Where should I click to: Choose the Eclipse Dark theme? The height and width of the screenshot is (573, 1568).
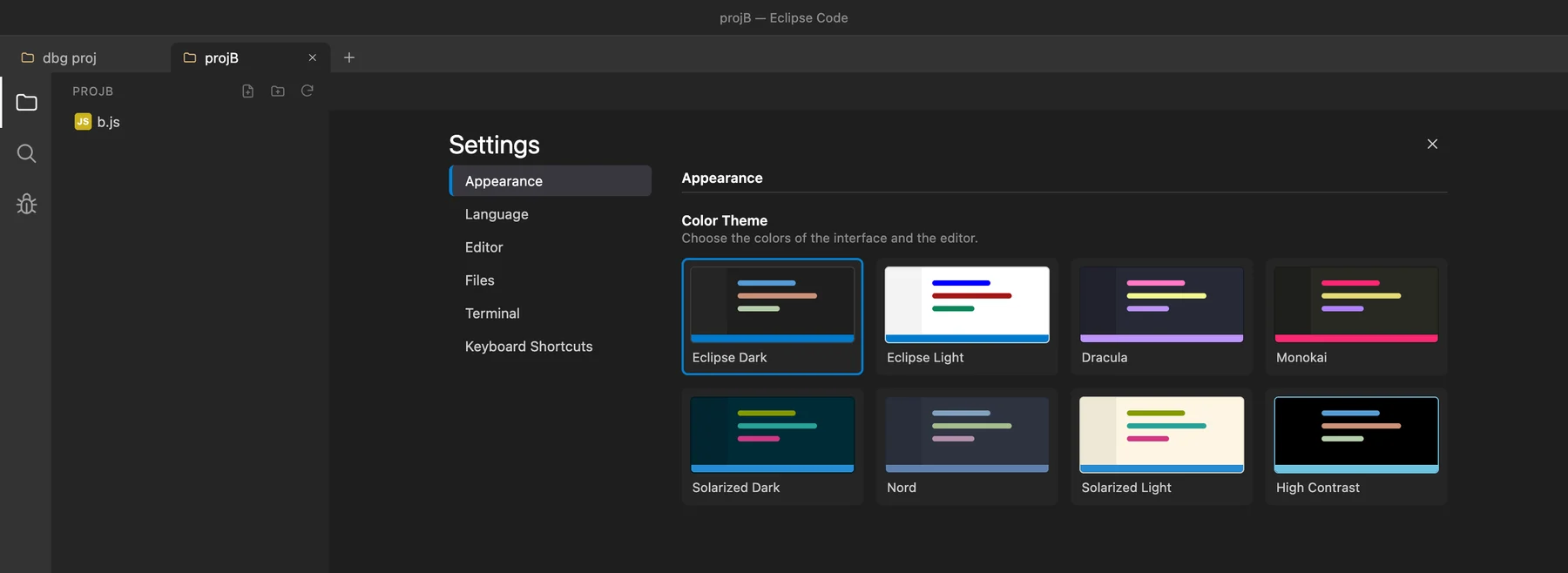[773, 316]
